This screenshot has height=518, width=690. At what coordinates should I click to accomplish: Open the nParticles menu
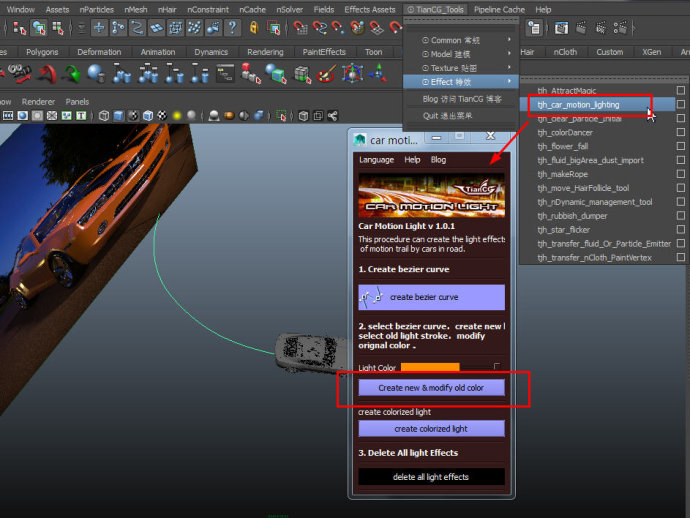pos(96,9)
